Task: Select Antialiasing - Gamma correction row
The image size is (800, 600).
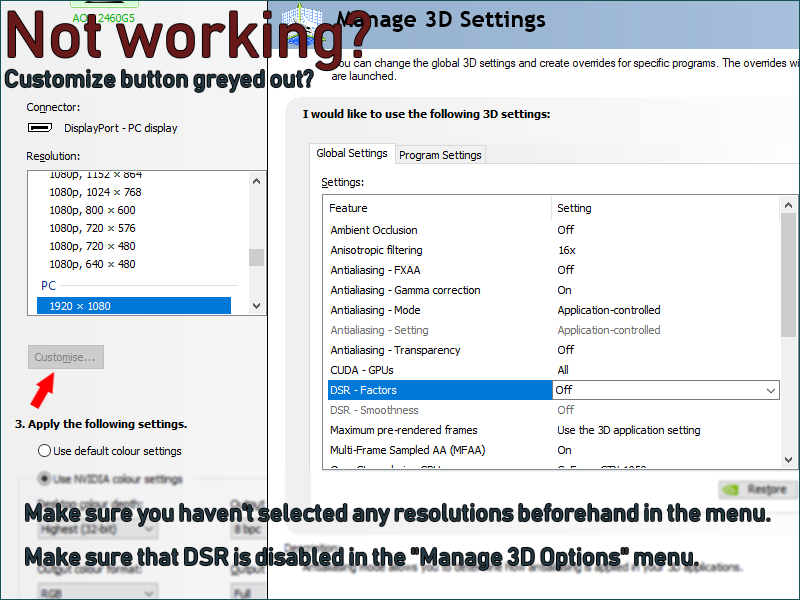Action: 553,290
